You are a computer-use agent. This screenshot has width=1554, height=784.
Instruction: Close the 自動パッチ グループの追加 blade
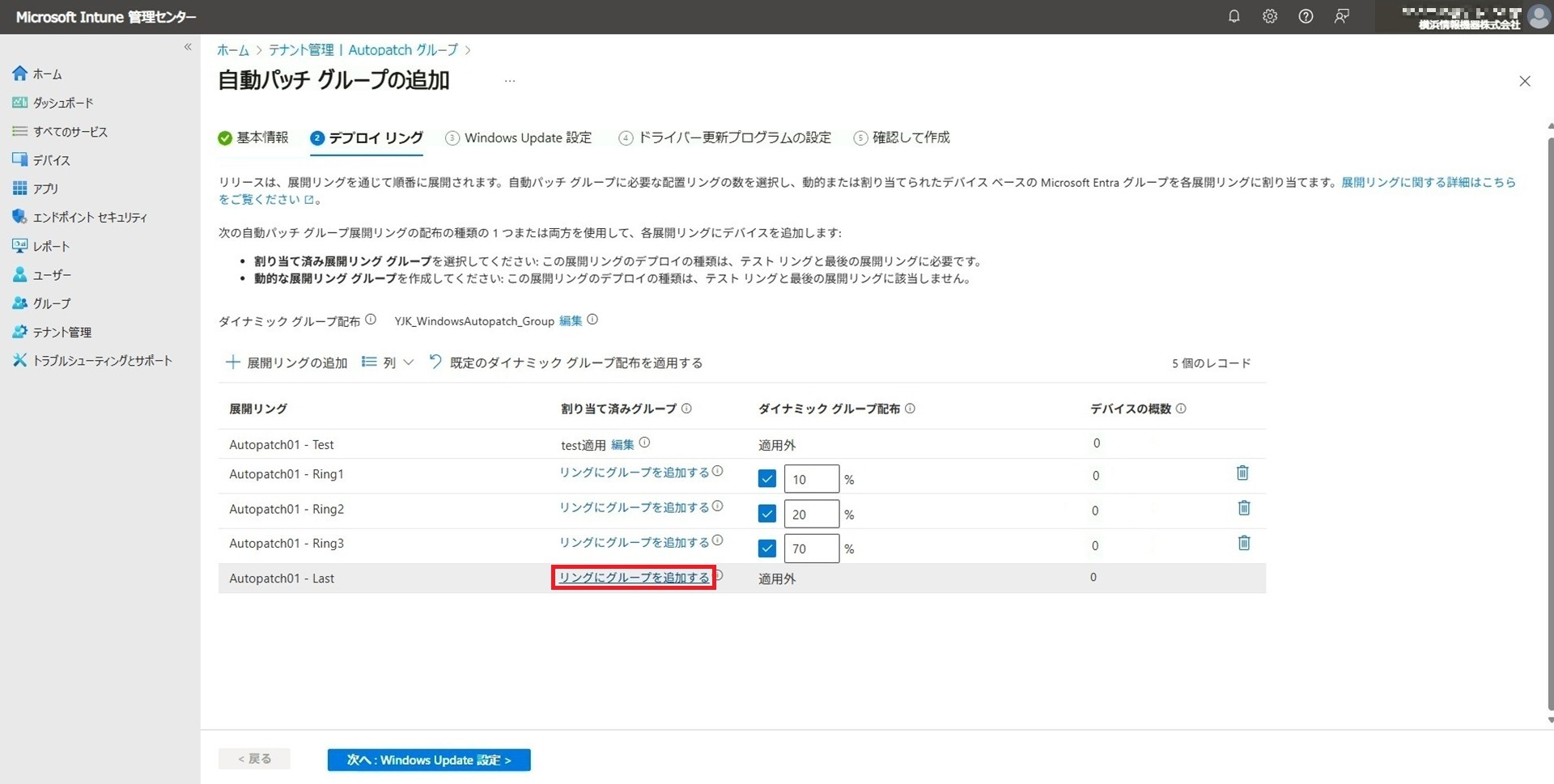click(1525, 81)
